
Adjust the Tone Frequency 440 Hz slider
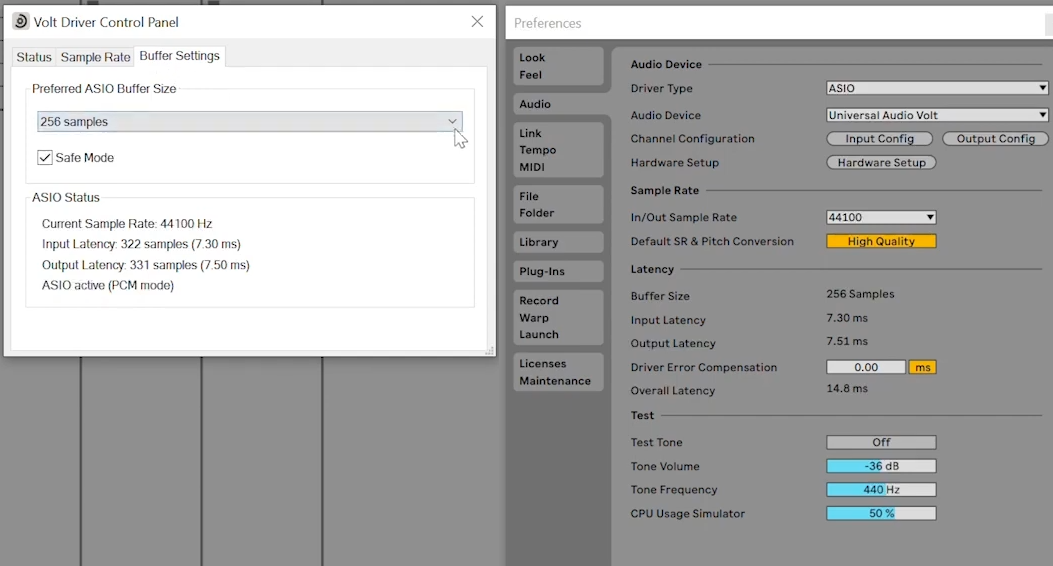point(881,489)
